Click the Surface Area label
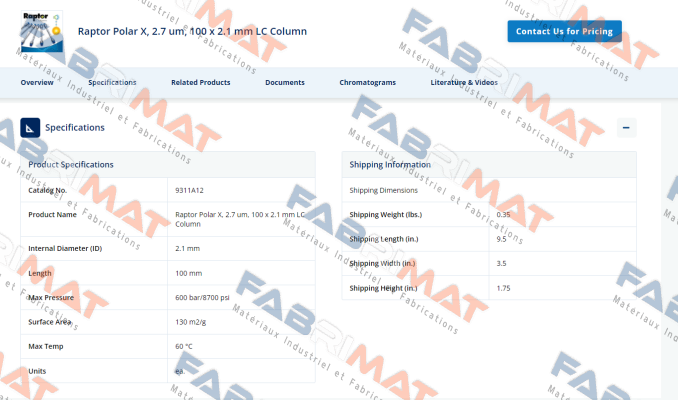678x400 pixels. pos(49,322)
